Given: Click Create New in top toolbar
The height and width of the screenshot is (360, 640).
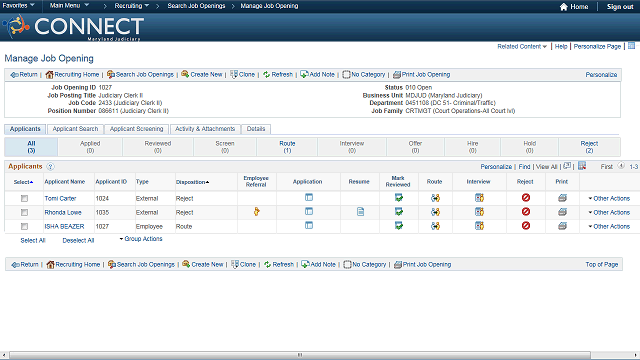Looking at the screenshot, I should coord(202,75).
